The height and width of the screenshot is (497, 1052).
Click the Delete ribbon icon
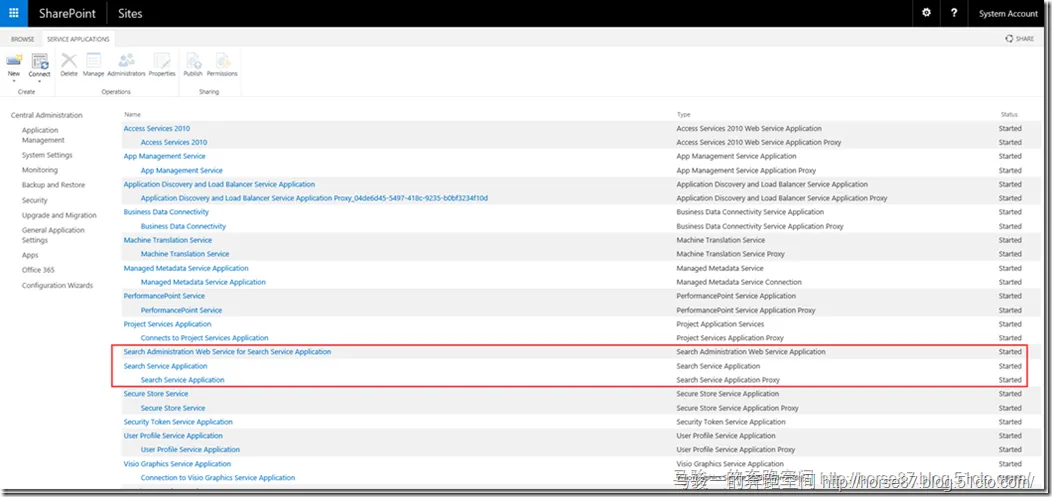[69, 60]
